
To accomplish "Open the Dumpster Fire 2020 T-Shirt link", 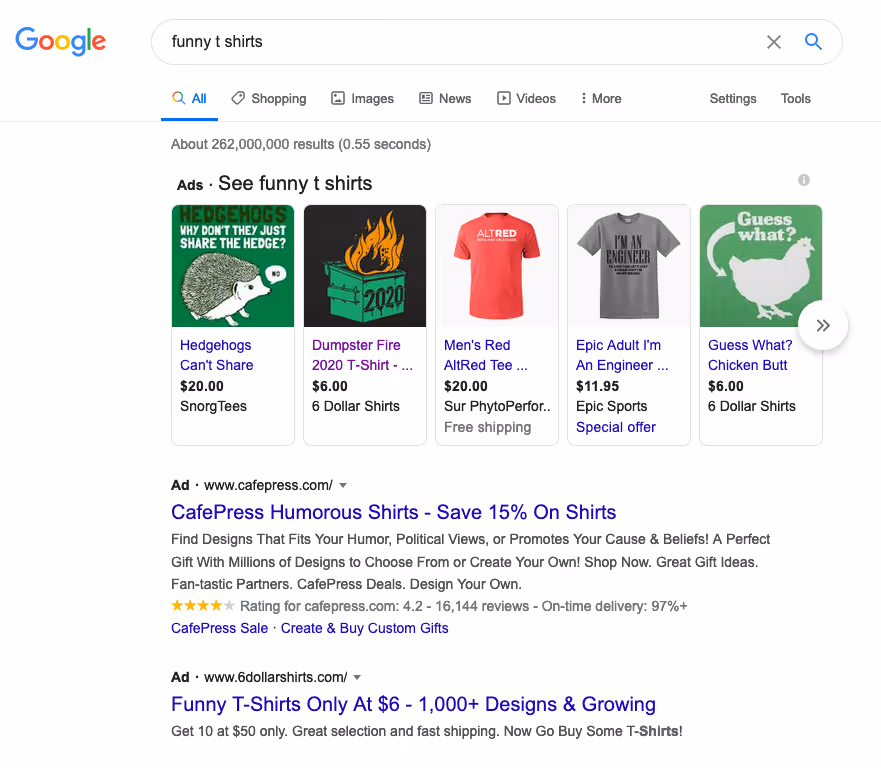I will coord(362,355).
